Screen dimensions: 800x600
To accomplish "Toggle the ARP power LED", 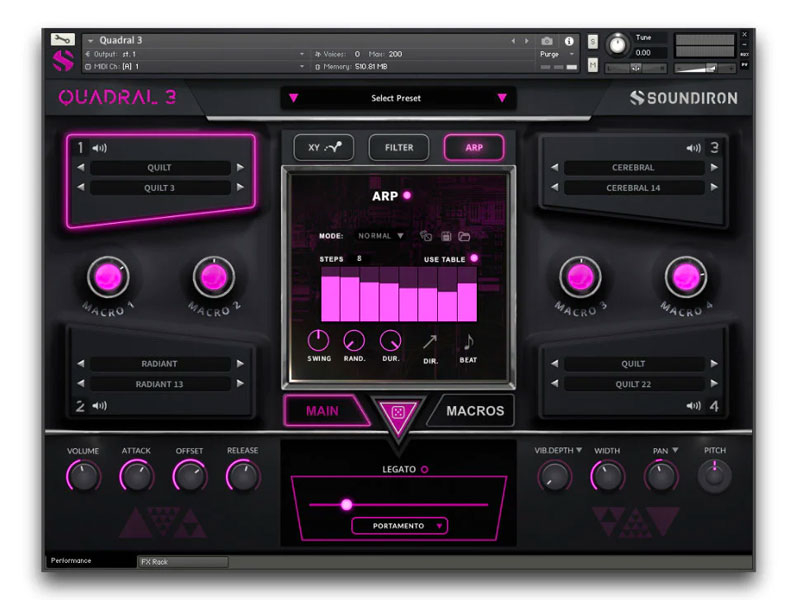I will [407, 195].
